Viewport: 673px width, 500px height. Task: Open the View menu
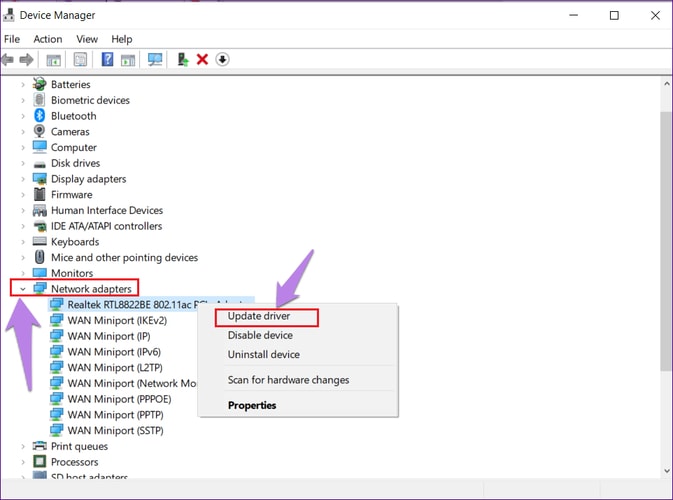87,39
